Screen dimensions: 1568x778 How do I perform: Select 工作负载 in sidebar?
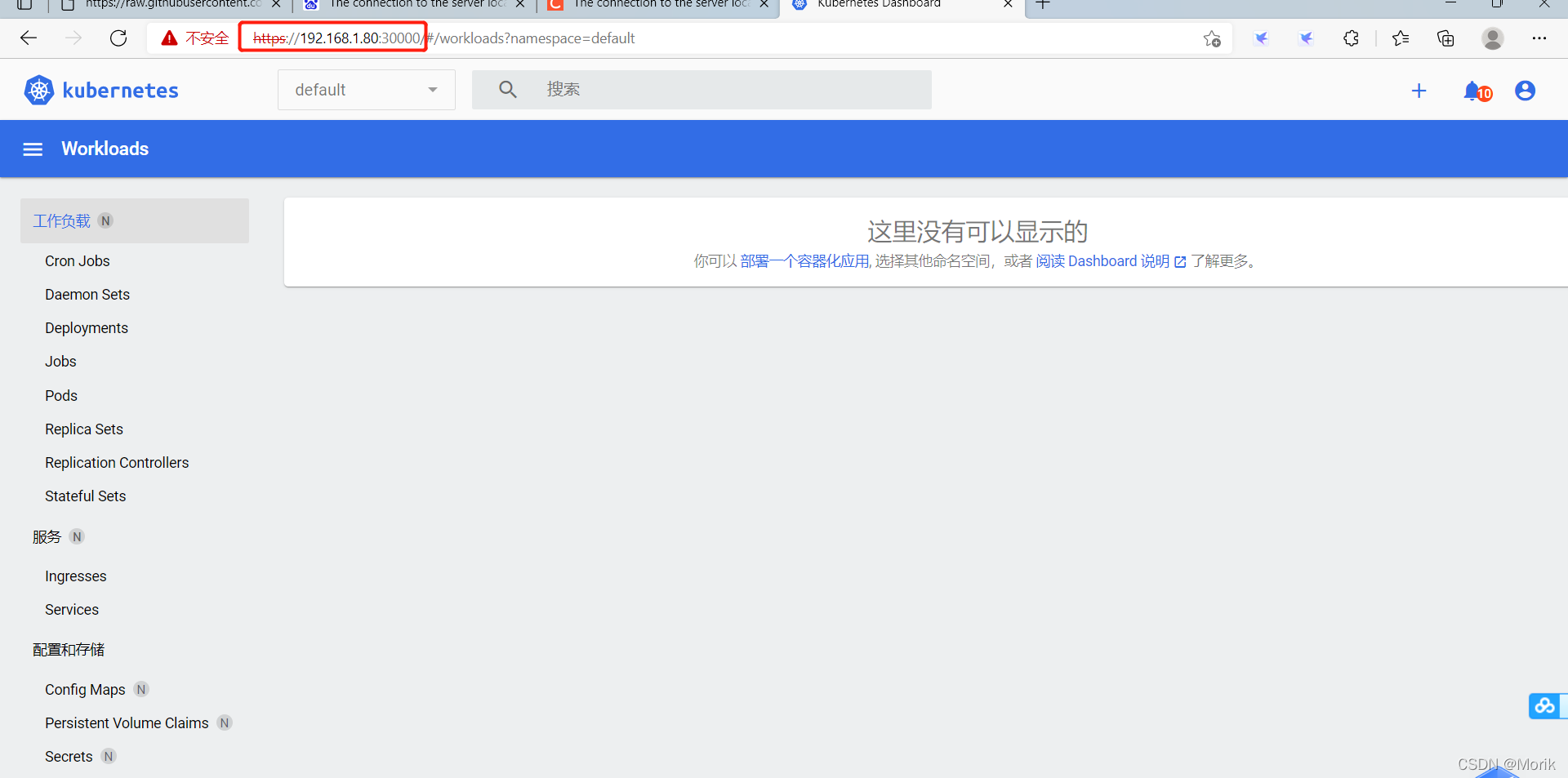point(135,221)
